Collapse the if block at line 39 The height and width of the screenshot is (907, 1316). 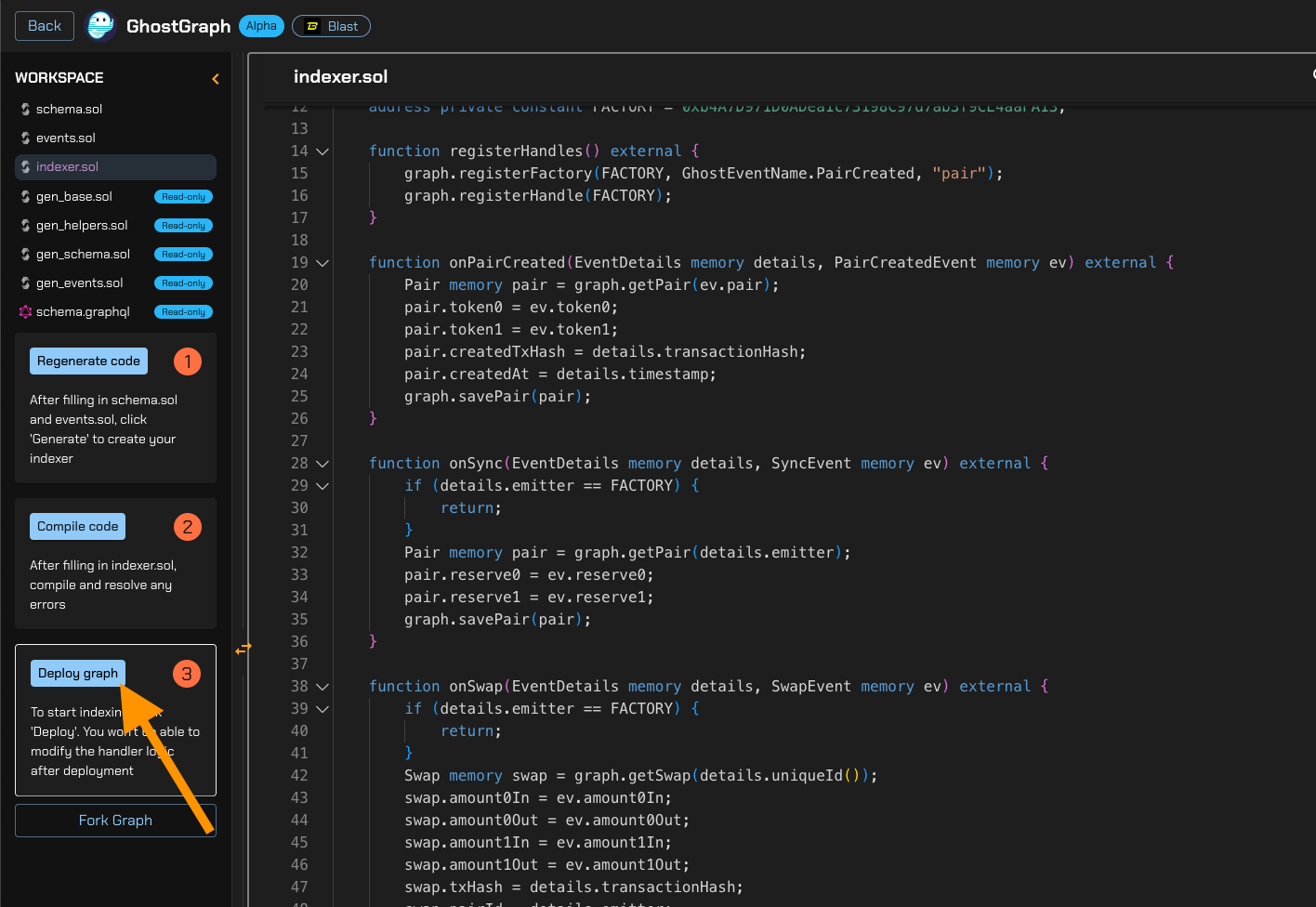click(x=322, y=709)
